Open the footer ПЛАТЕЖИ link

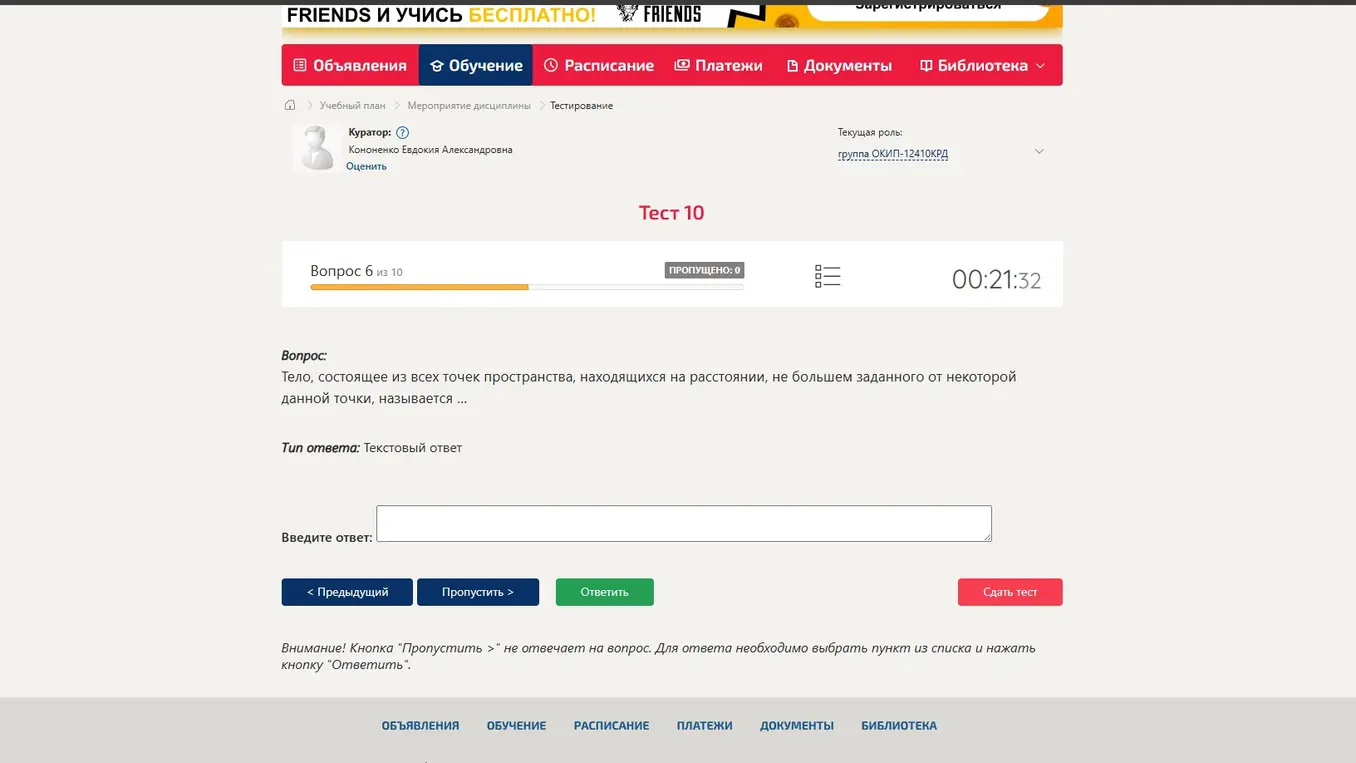(704, 726)
